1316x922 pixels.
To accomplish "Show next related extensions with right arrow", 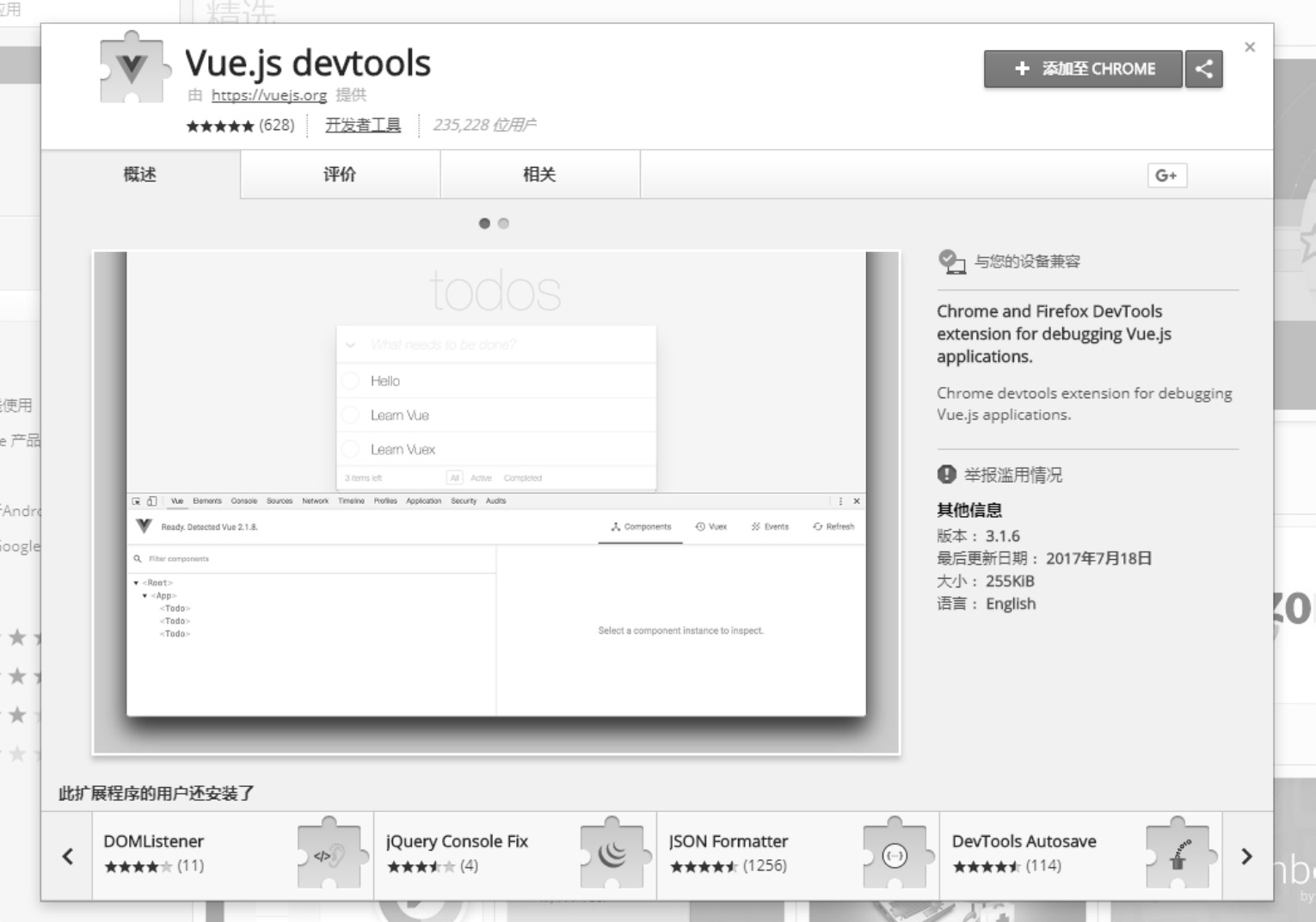I will [1246, 857].
